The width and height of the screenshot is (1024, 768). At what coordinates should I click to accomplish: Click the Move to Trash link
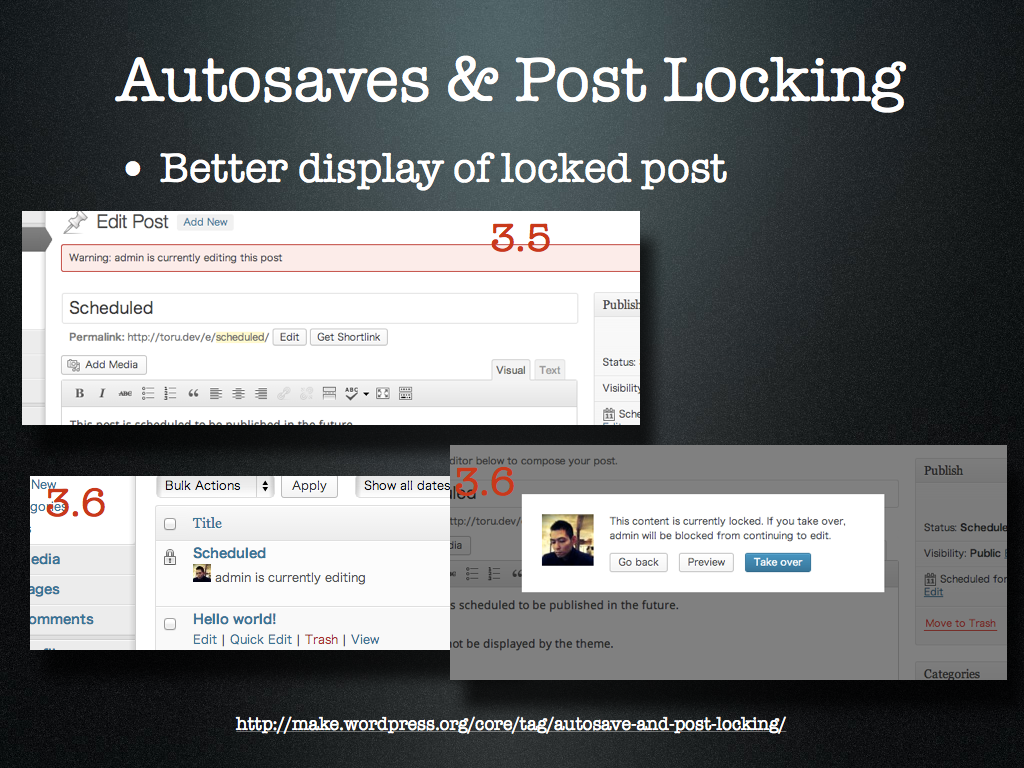(960, 623)
